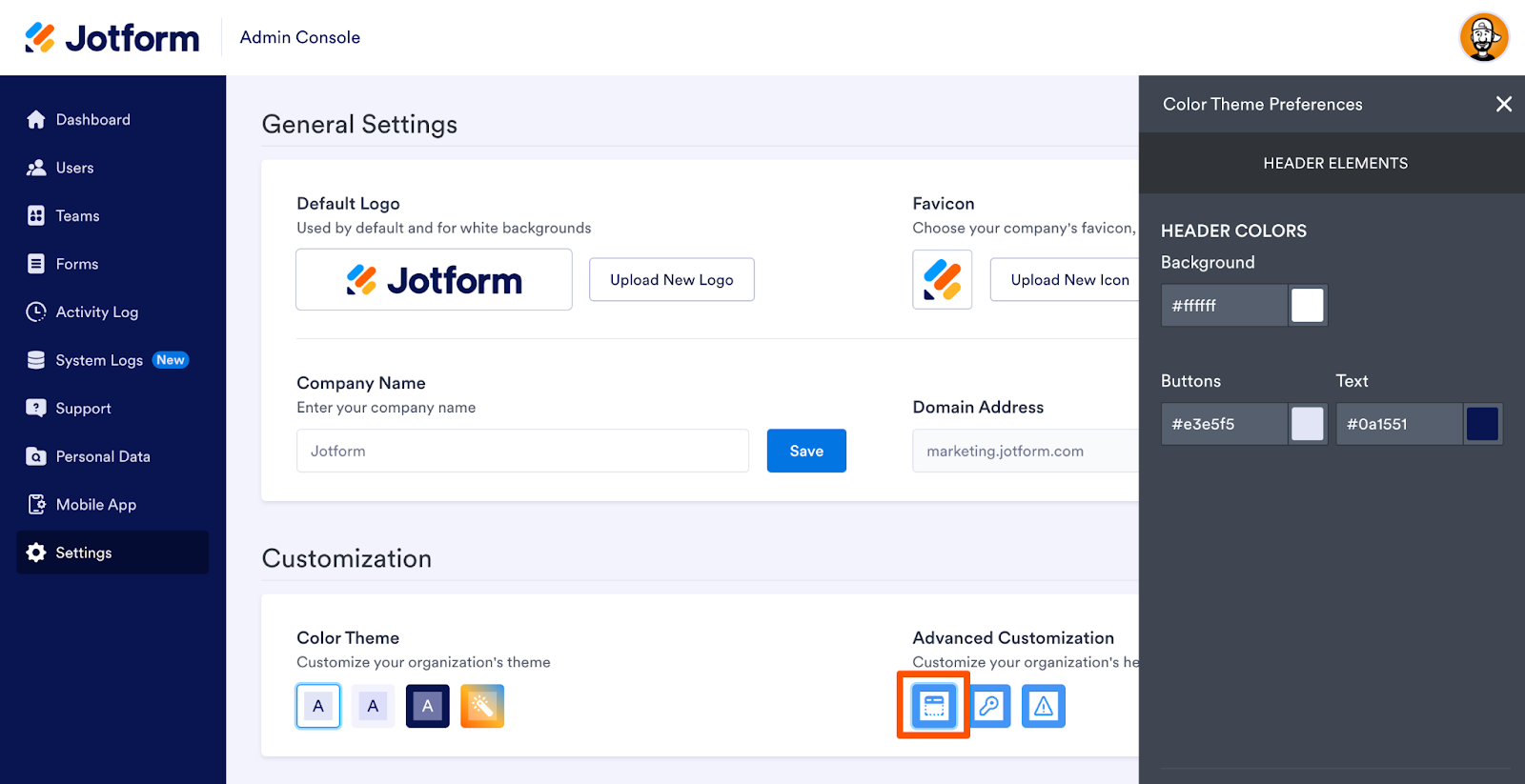Open System Logs in sidebar
The height and width of the screenshot is (784, 1525).
point(99,360)
